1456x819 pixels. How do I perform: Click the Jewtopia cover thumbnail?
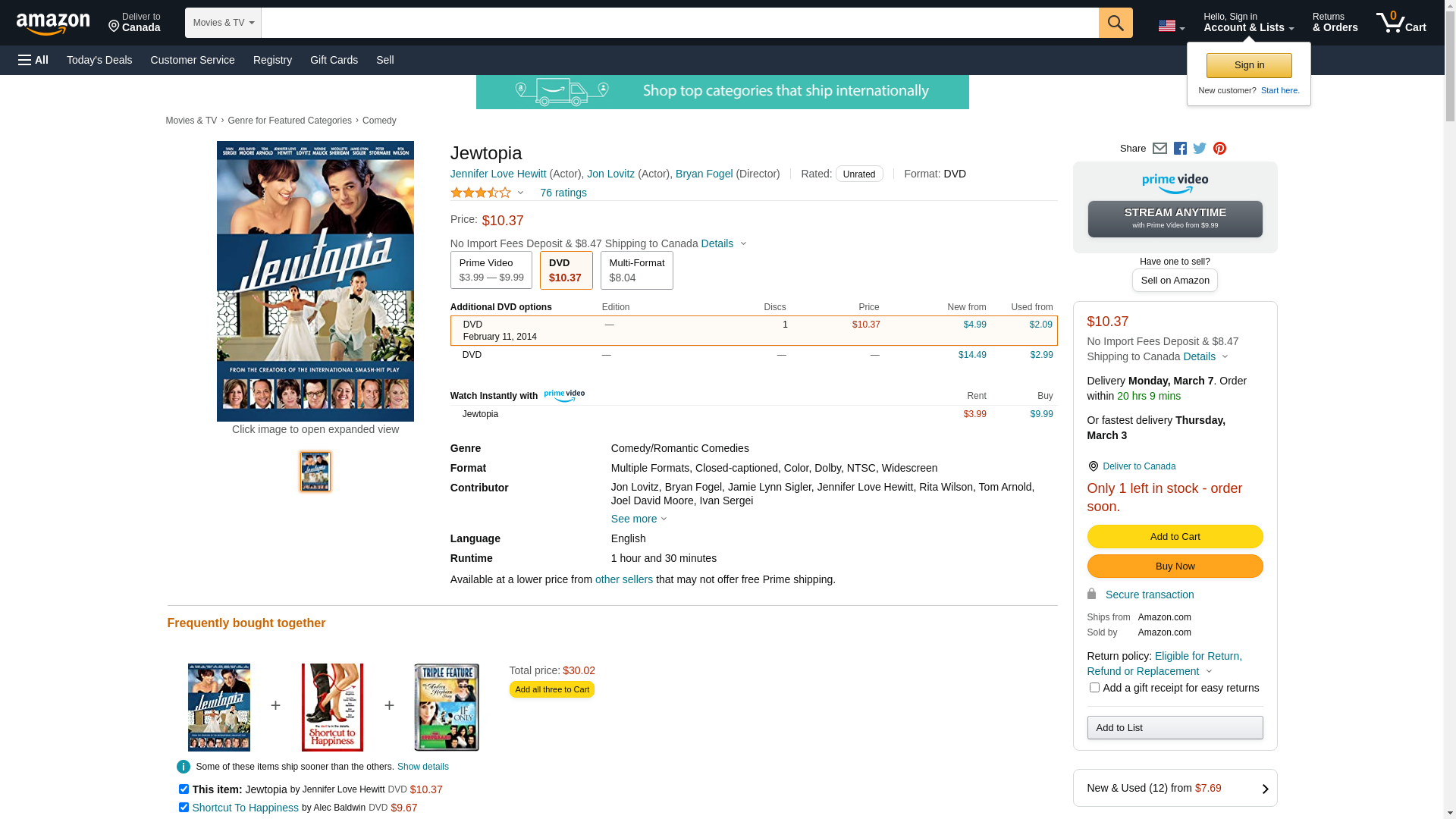[x=315, y=472]
